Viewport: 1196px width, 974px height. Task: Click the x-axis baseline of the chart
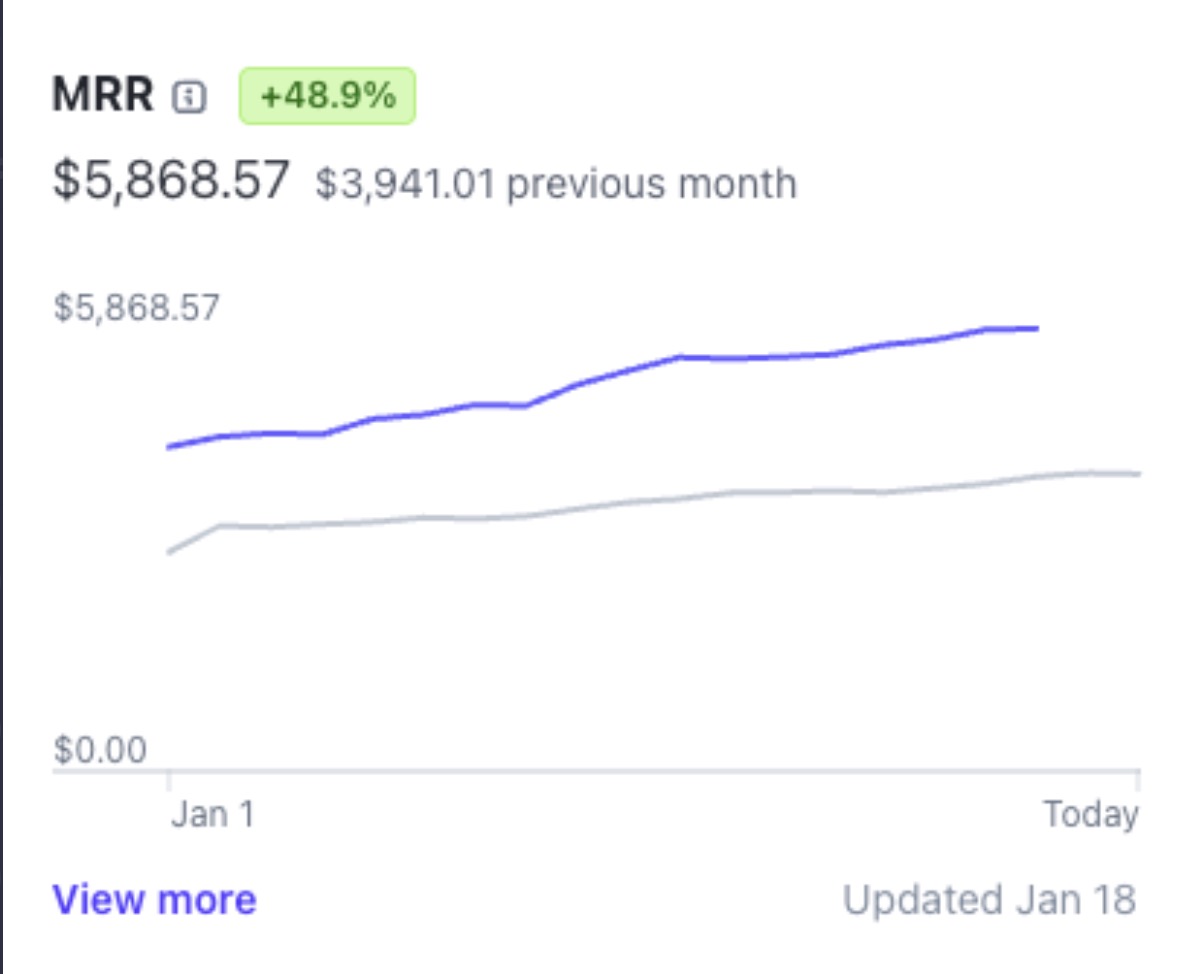tap(600, 770)
